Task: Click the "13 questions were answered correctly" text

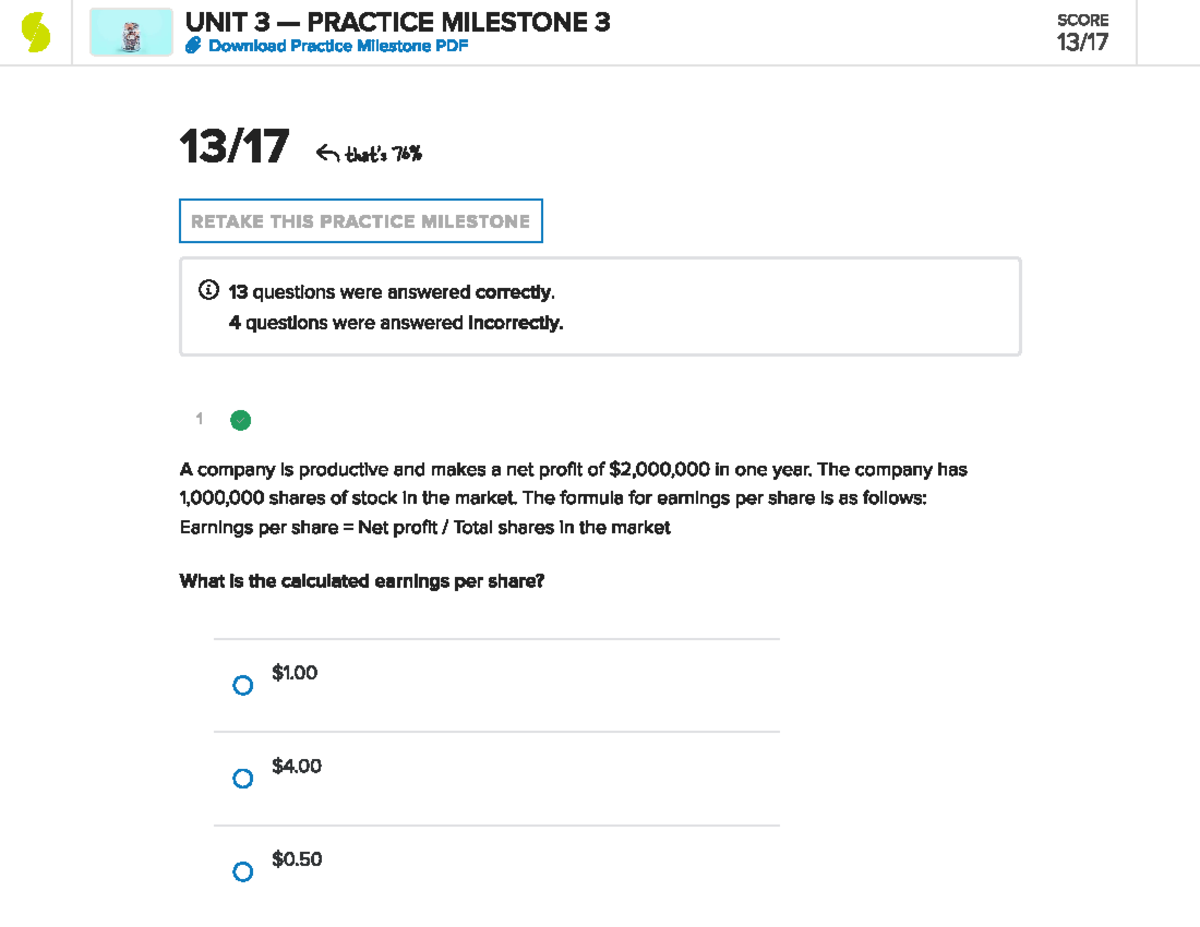Action: pos(390,291)
